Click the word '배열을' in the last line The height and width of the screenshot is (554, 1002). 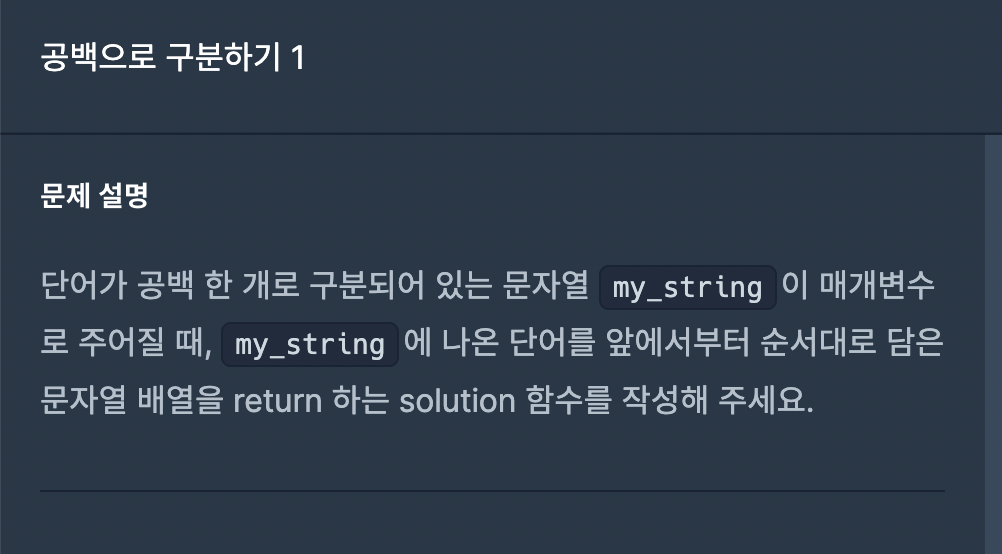180,401
